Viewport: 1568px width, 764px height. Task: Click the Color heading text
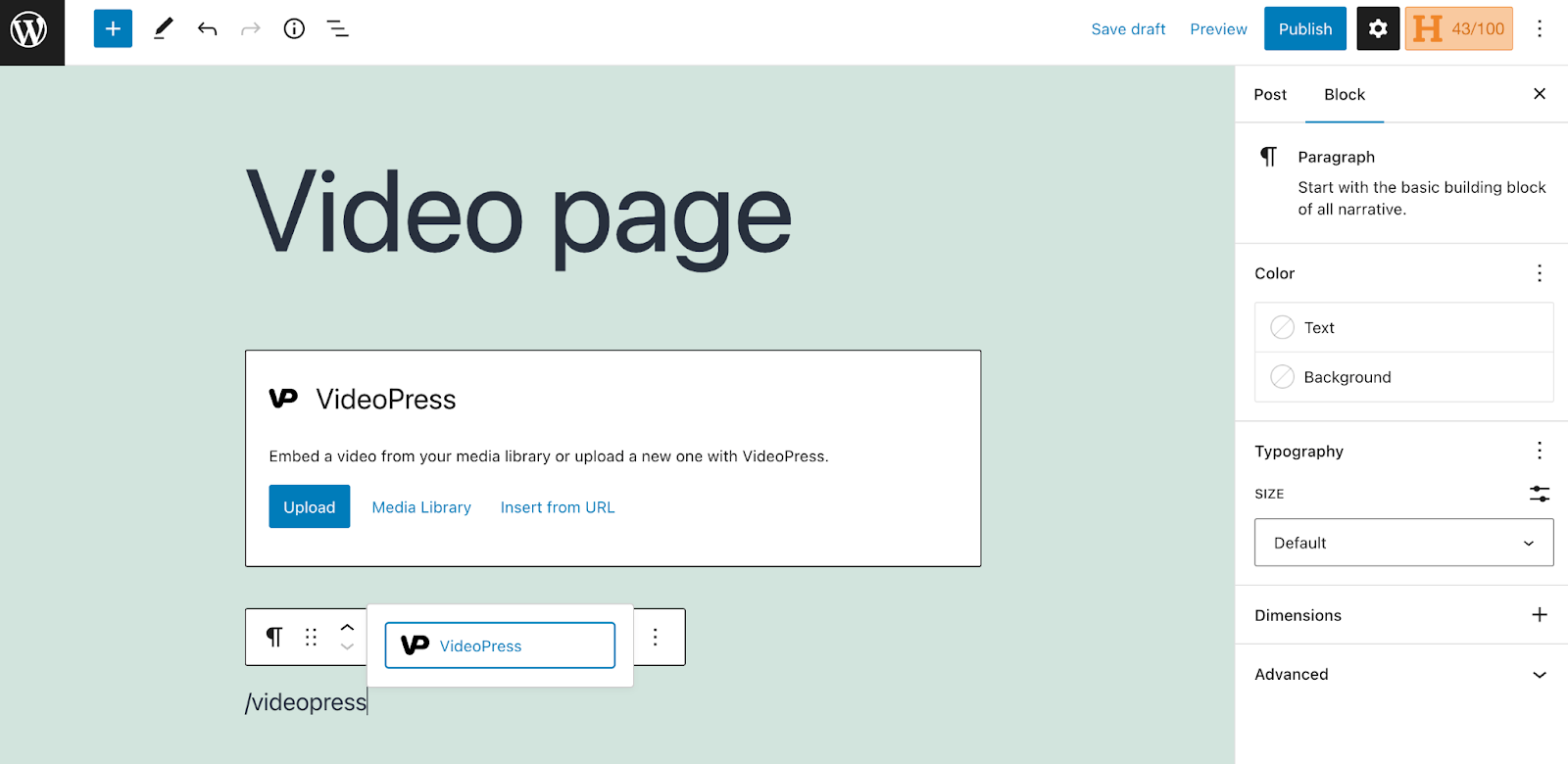click(1274, 273)
